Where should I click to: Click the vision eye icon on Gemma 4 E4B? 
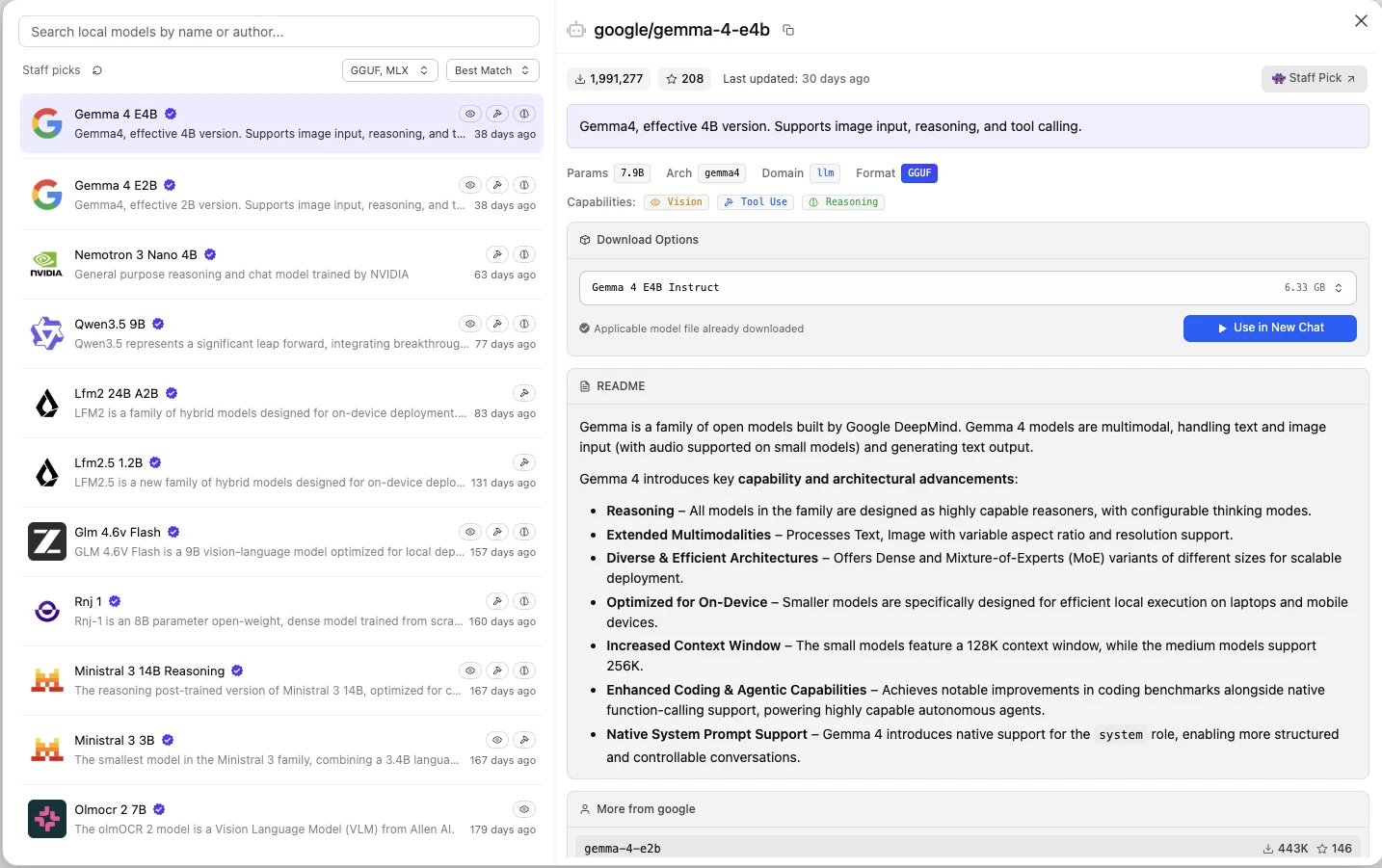[470, 114]
